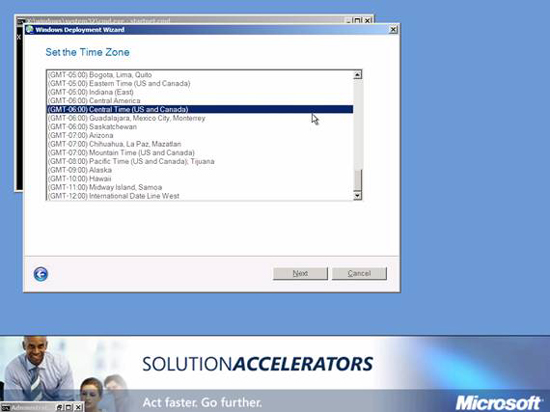This screenshot has width=550, height=412.
Task: Maximize the background command window
Action: (357, 21)
